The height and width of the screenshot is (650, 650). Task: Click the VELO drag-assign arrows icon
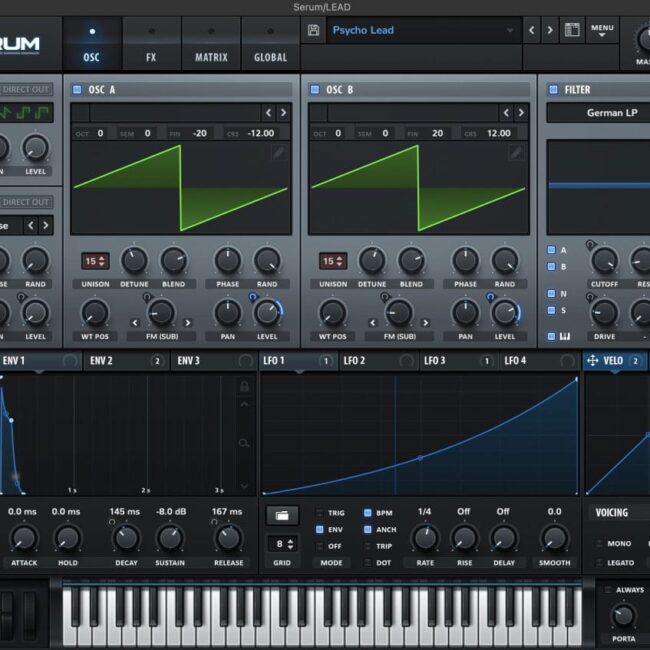tap(592, 360)
